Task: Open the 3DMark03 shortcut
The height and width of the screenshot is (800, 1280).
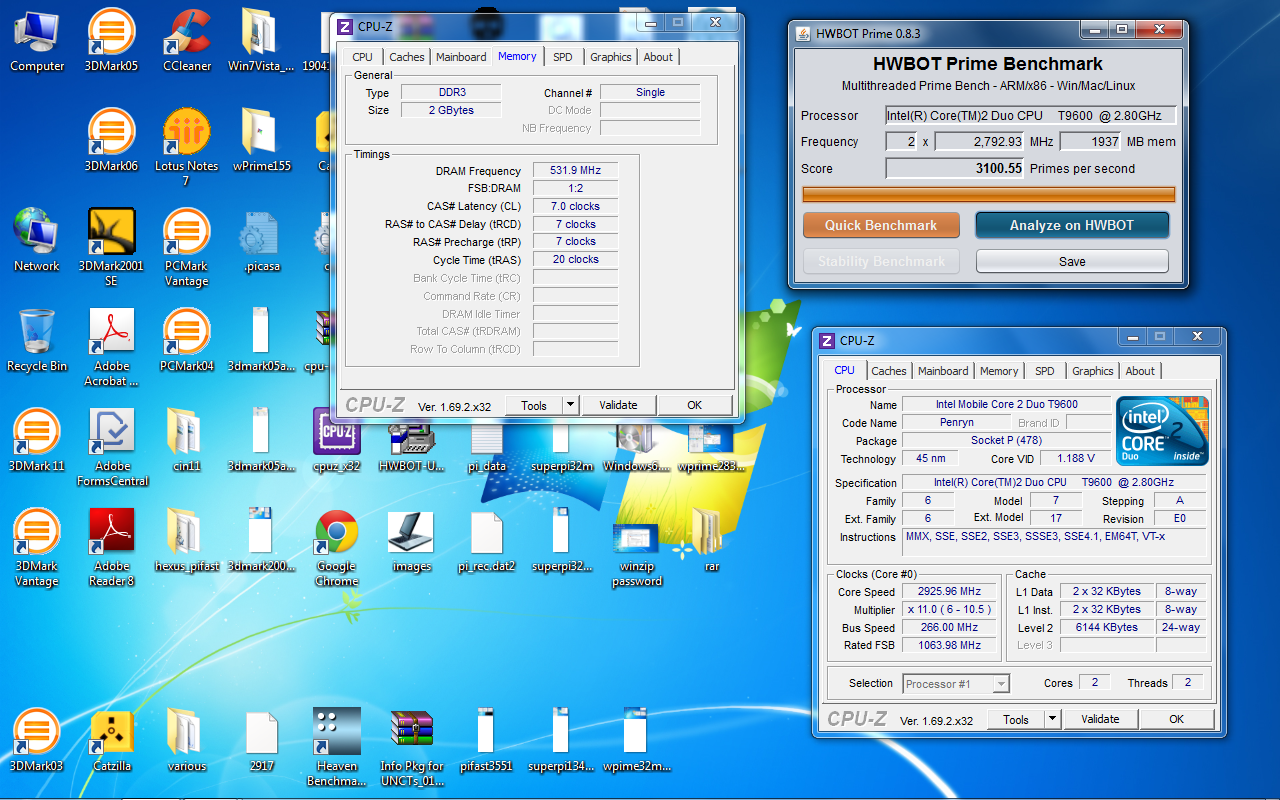Action: [37, 740]
